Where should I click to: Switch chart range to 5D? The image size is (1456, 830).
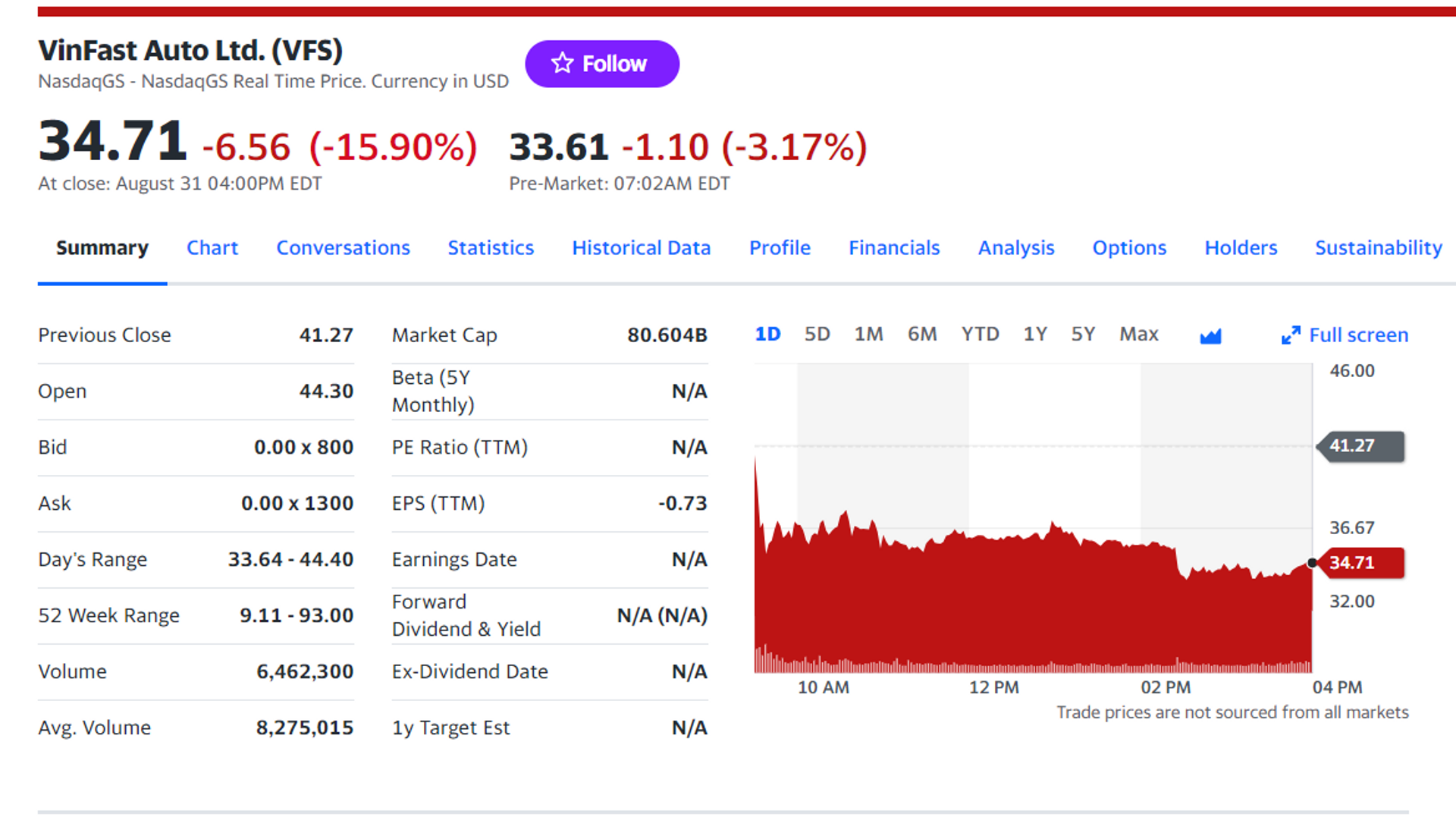[817, 334]
